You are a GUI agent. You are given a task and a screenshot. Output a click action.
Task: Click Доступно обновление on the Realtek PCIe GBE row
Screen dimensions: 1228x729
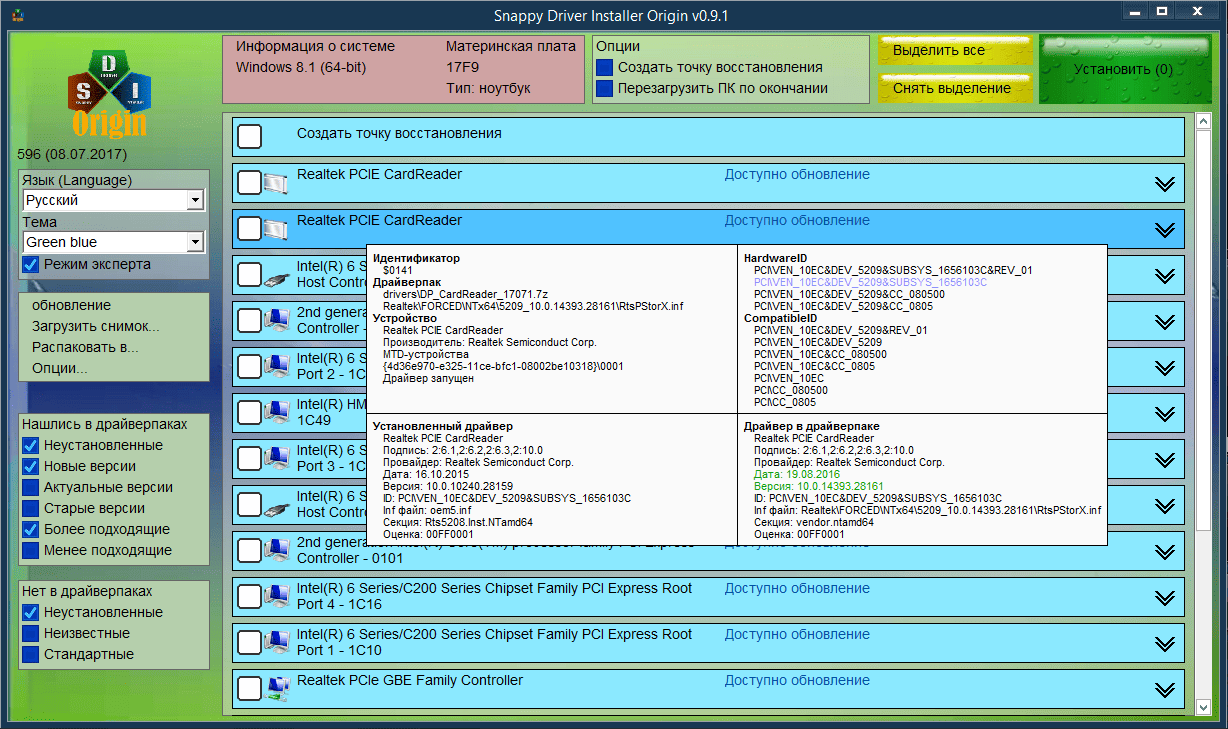coord(797,680)
